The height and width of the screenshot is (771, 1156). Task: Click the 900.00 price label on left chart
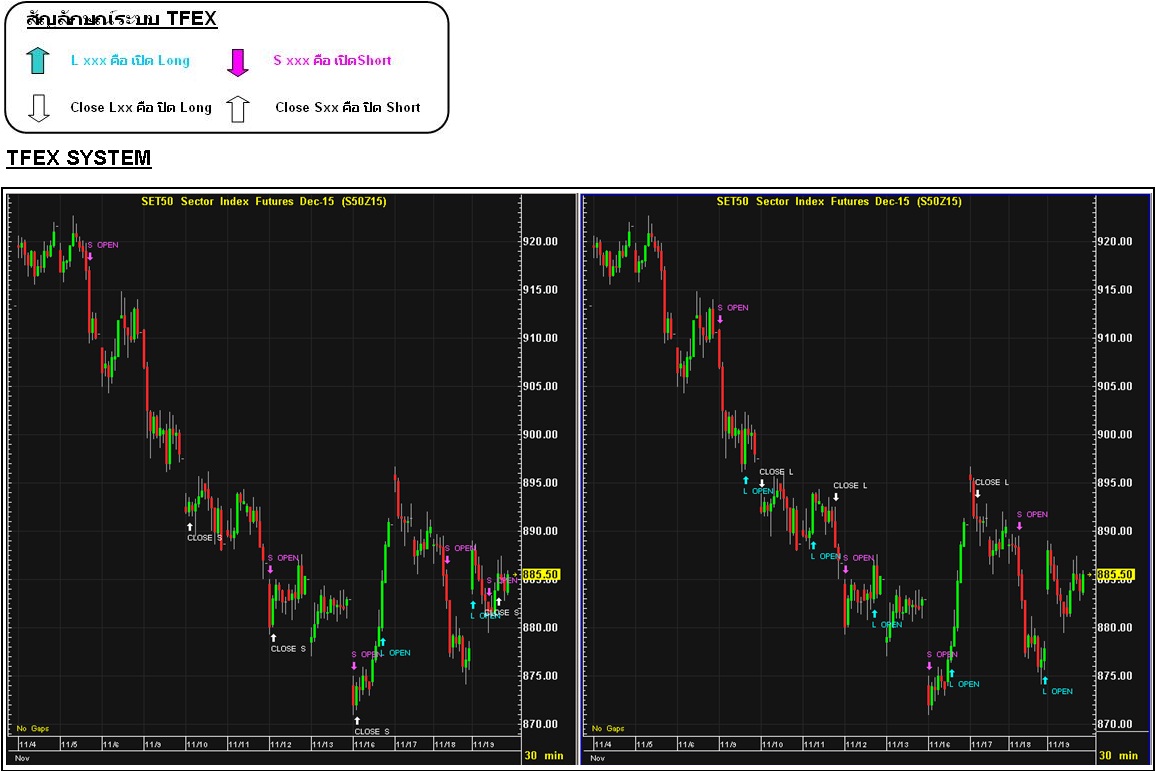[540, 434]
